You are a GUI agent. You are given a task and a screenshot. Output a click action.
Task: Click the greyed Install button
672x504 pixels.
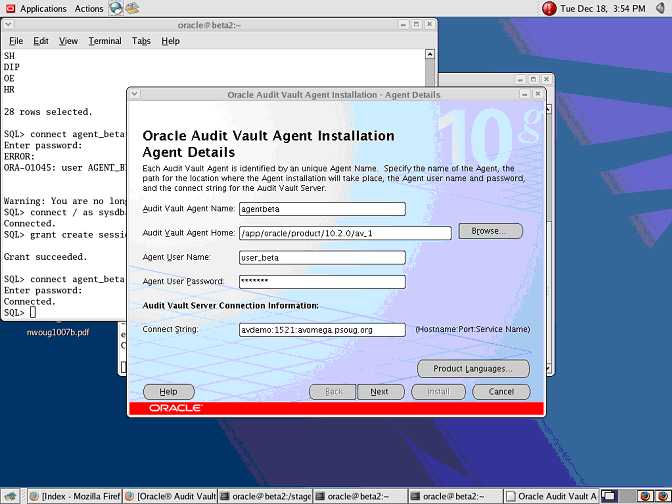438,392
